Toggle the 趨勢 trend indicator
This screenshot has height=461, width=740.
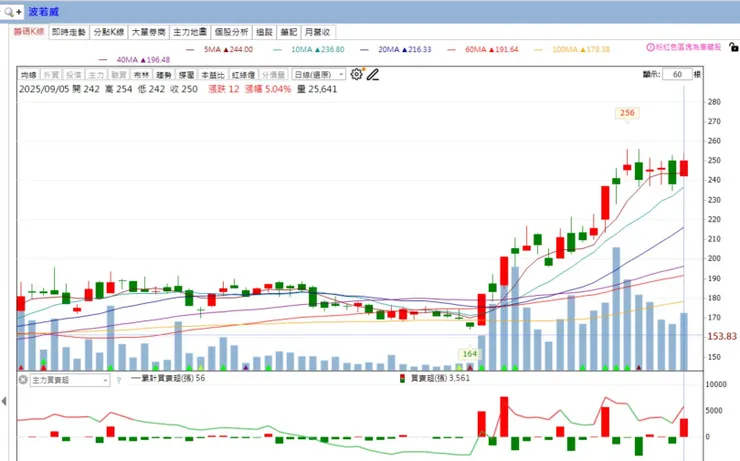[164, 75]
